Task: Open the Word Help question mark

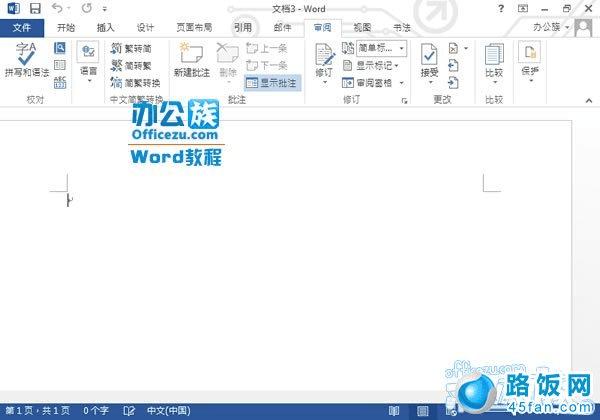Action: [x=501, y=8]
